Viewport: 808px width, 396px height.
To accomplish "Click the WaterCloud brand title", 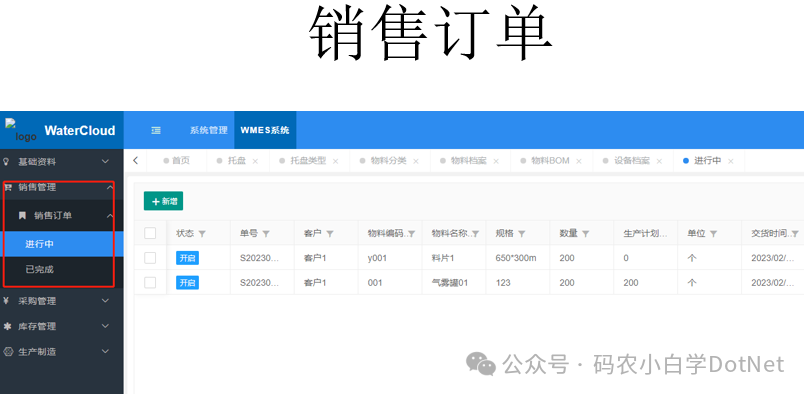I will coord(80,130).
